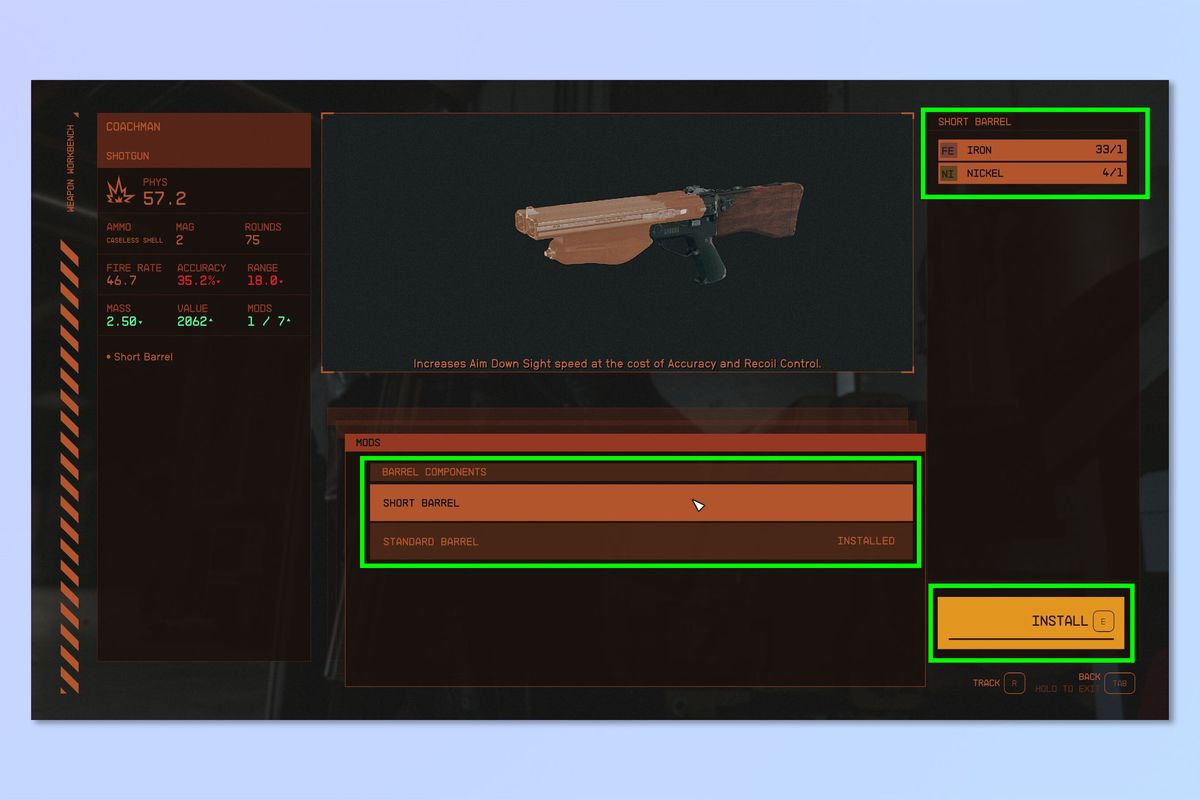The width and height of the screenshot is (1200, 800).
Task: Click the hold-progress bar inside Install
Action: [x=1031, y=639]
